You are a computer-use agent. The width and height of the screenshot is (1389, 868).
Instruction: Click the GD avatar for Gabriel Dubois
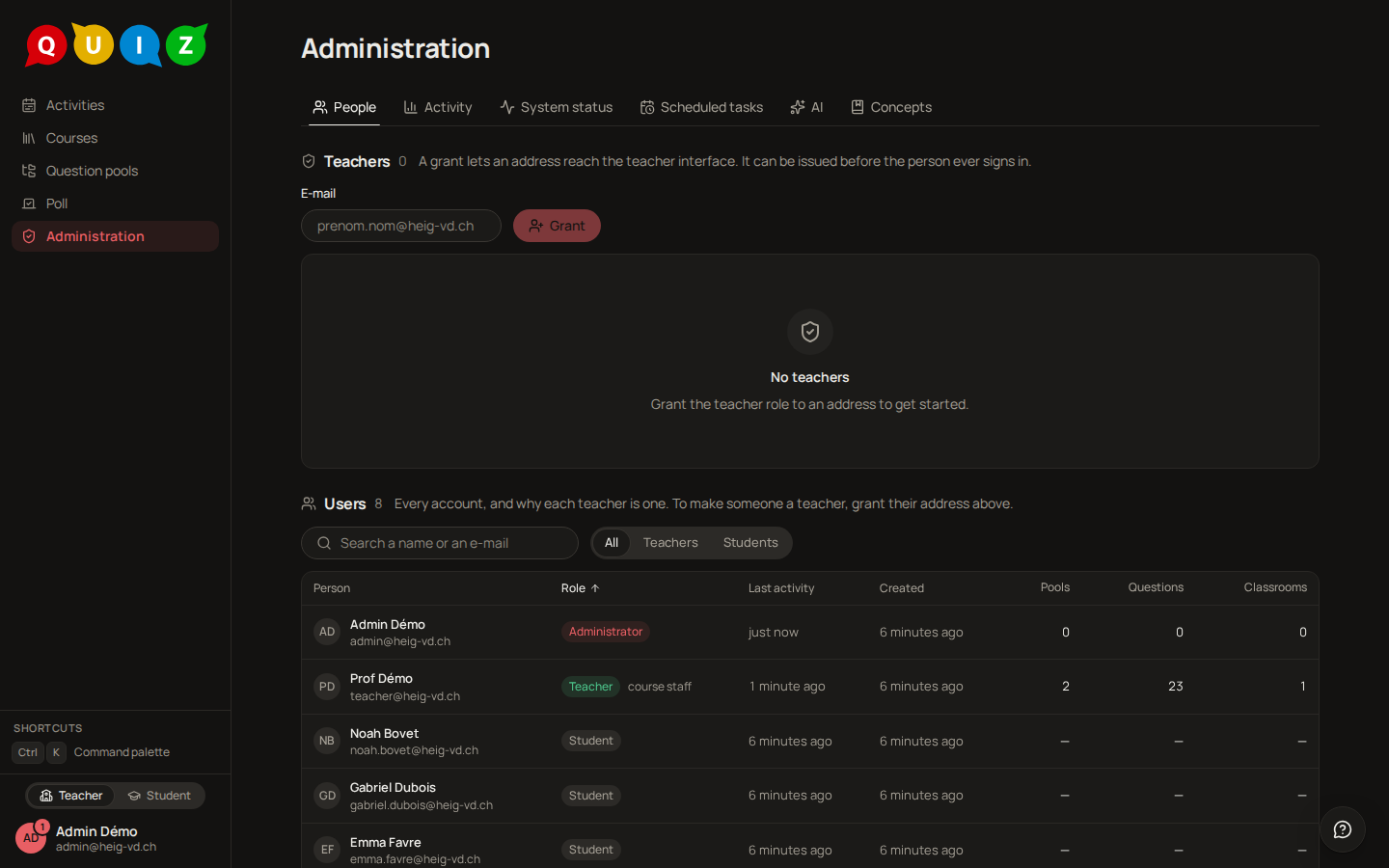click(327, 796)
